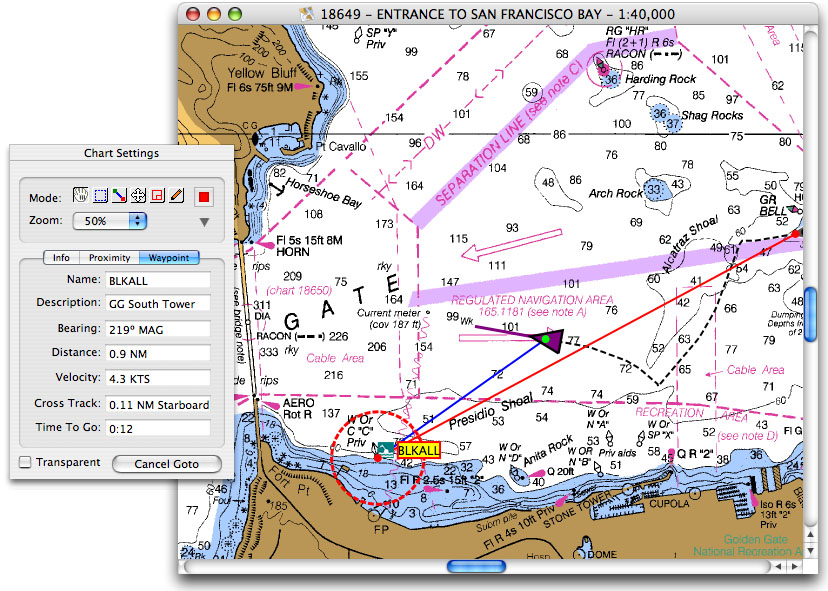
Task: Switch to the Info tab
Action: click(61, 257)
